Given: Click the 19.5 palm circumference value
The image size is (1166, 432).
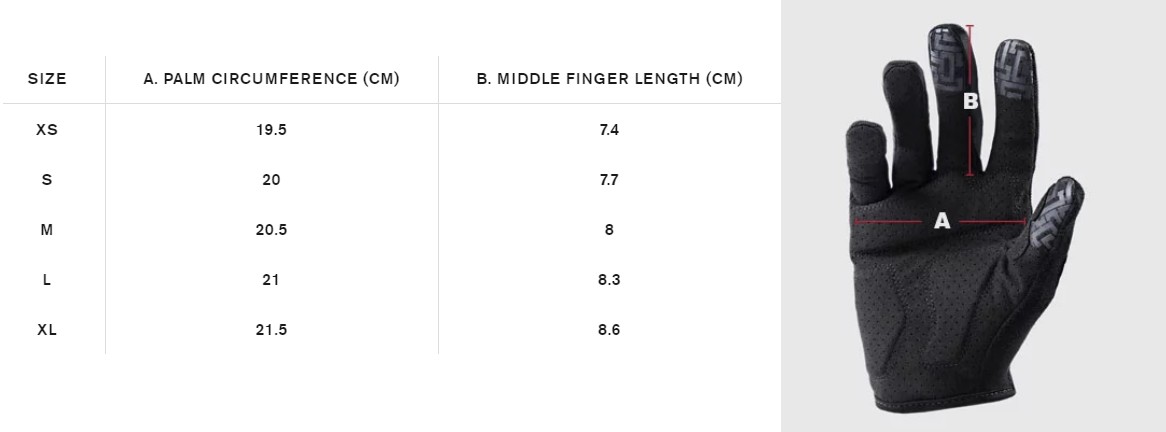Looking at the screenshot, I should pyautogui.click(x=272, y=130).
